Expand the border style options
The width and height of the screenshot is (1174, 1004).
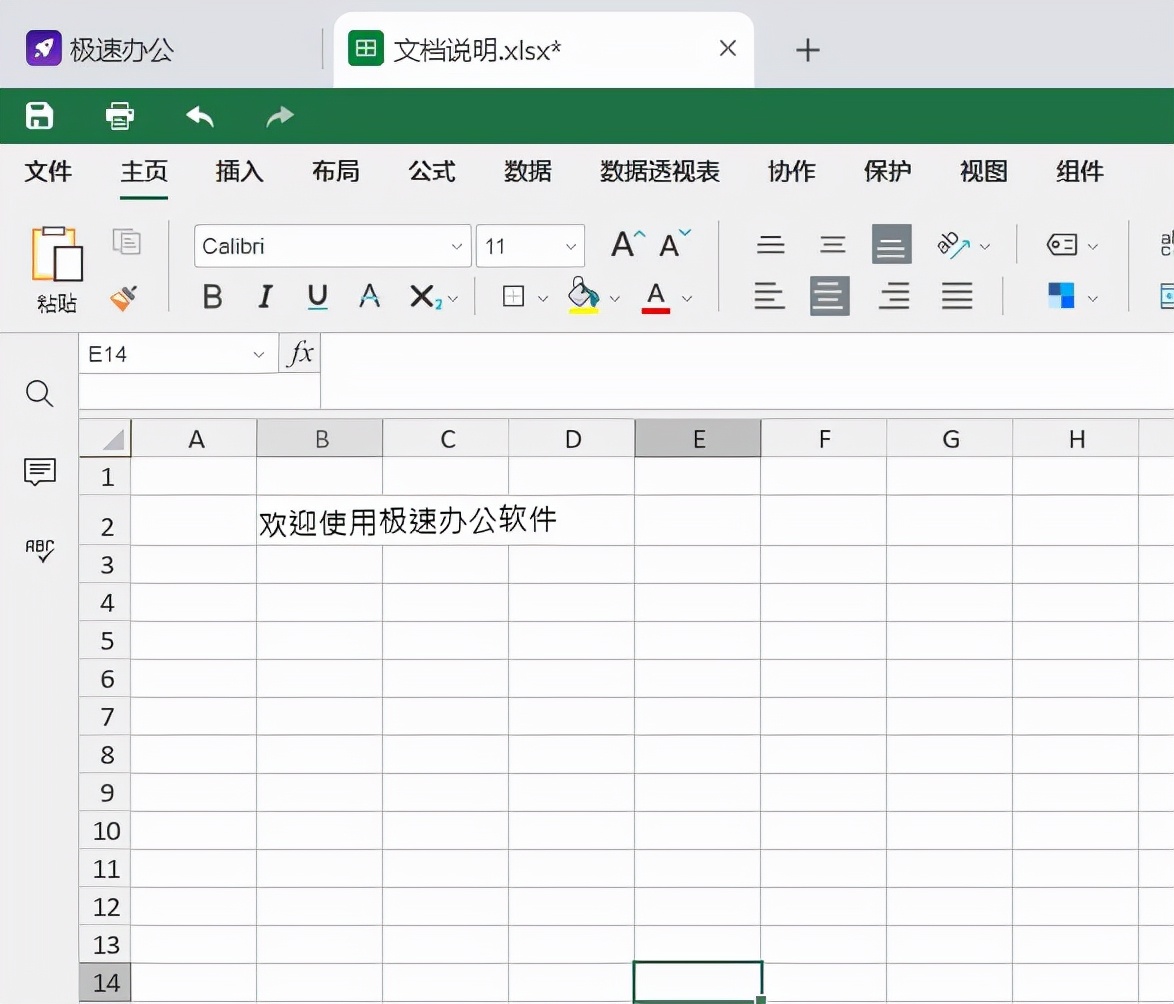pyautogui.click(x=542, y=297)
